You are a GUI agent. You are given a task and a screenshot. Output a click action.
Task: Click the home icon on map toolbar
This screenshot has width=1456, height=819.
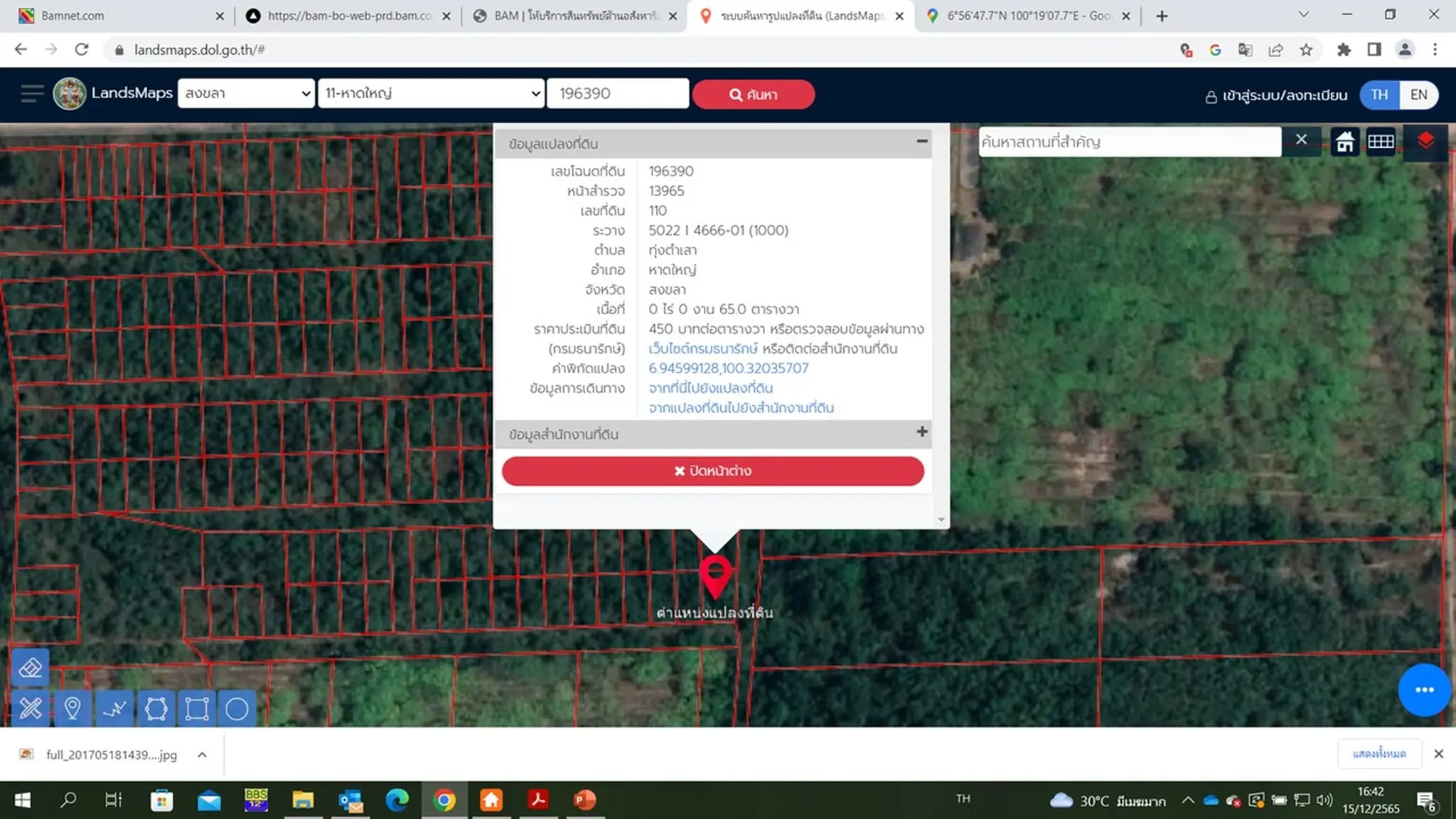pos(1344,141)
